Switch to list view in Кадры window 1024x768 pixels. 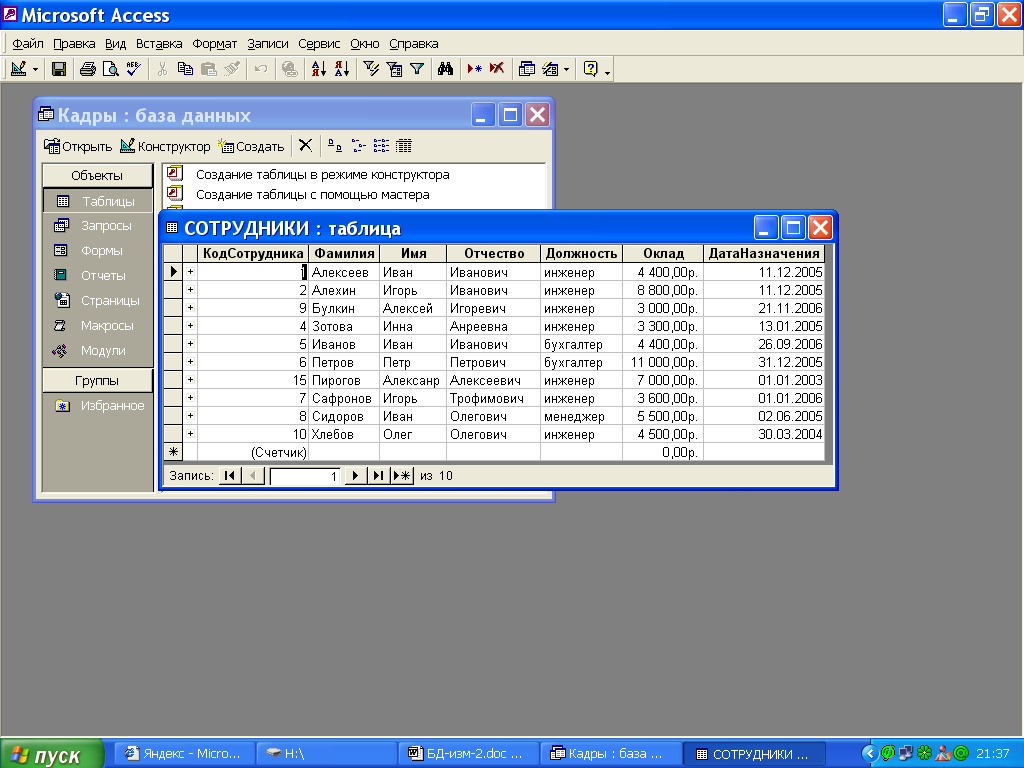[x=381, y=146]
